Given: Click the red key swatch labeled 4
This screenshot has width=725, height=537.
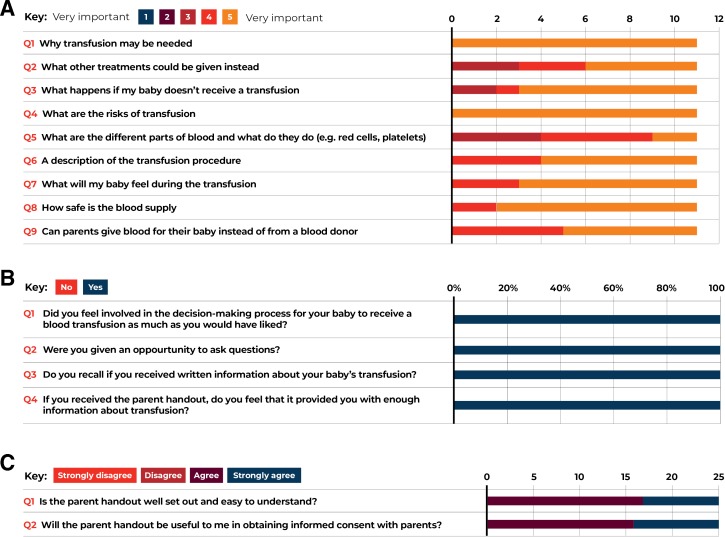Looking at the screenshot, I should pyautogui.click(x=209, y=17).
